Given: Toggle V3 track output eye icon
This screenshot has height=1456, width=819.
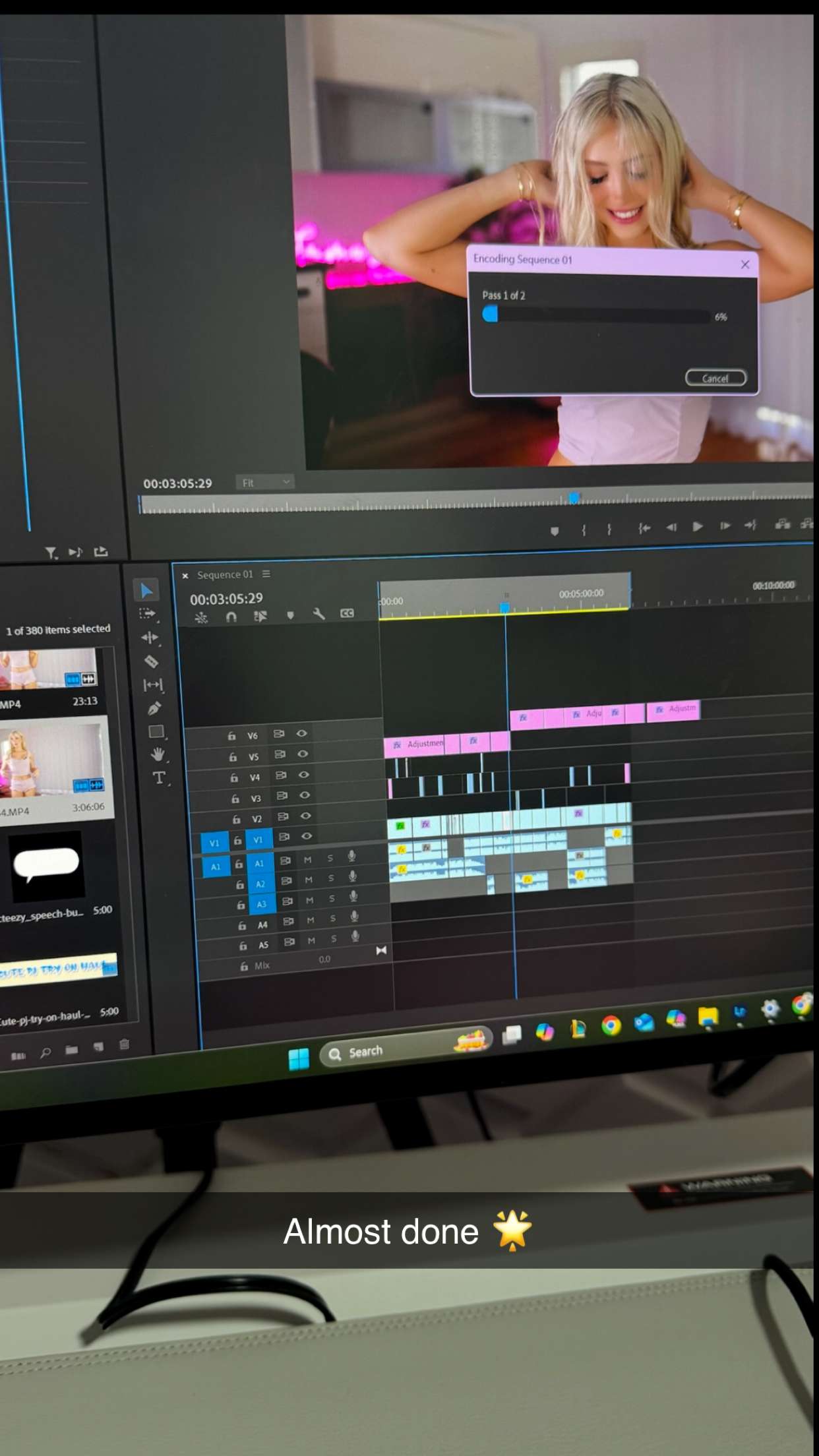Looking at the screenshot, I should pyautogui.click(x=305, y=795).
